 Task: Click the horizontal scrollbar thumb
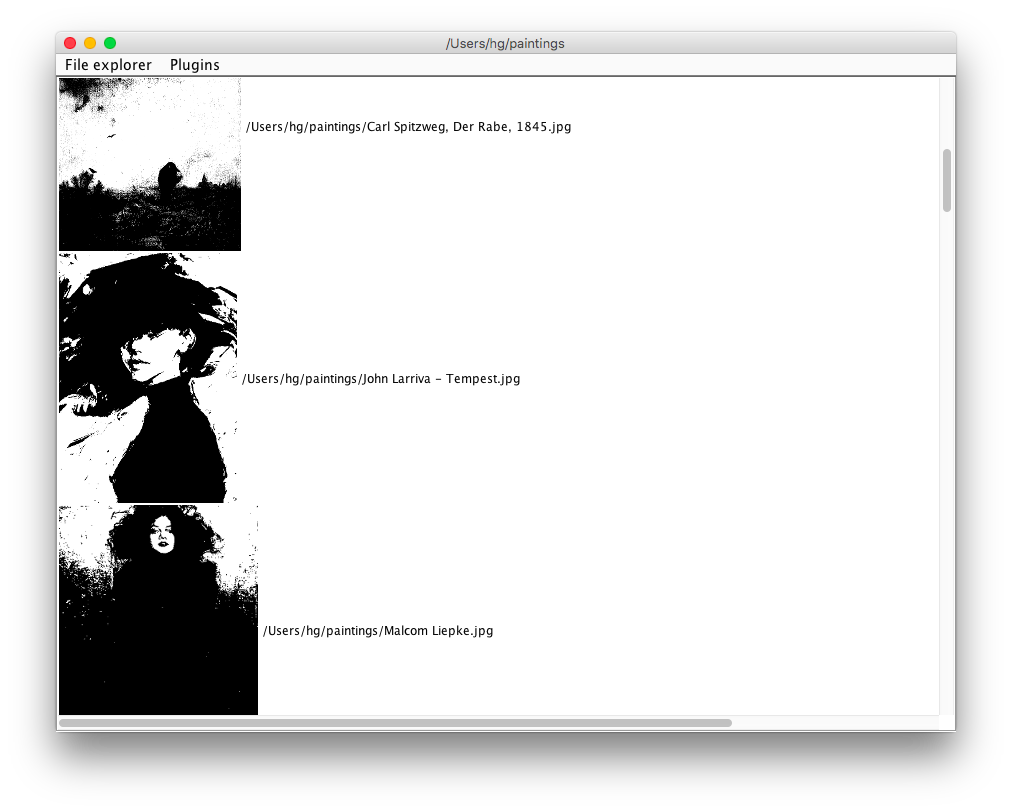point(396,723)
